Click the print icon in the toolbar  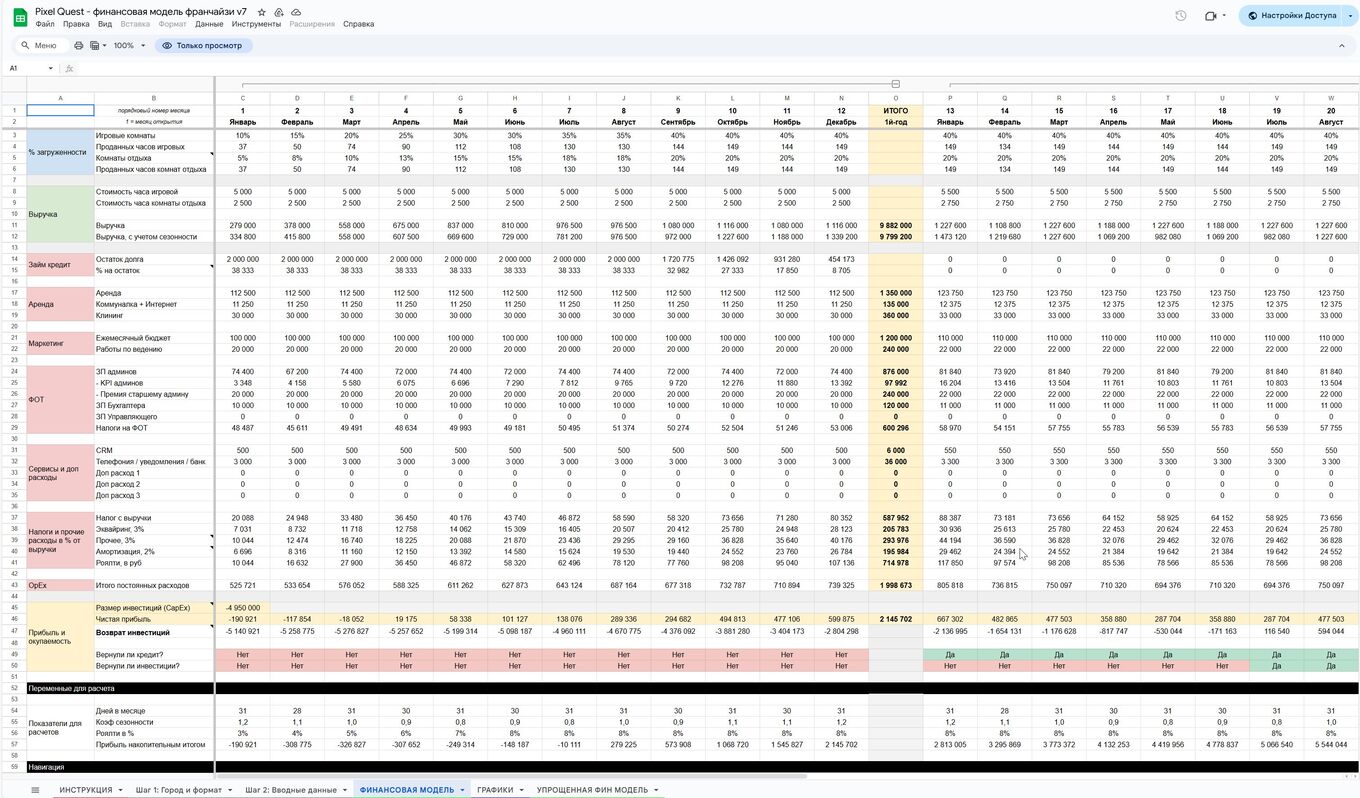click(79, 45)
